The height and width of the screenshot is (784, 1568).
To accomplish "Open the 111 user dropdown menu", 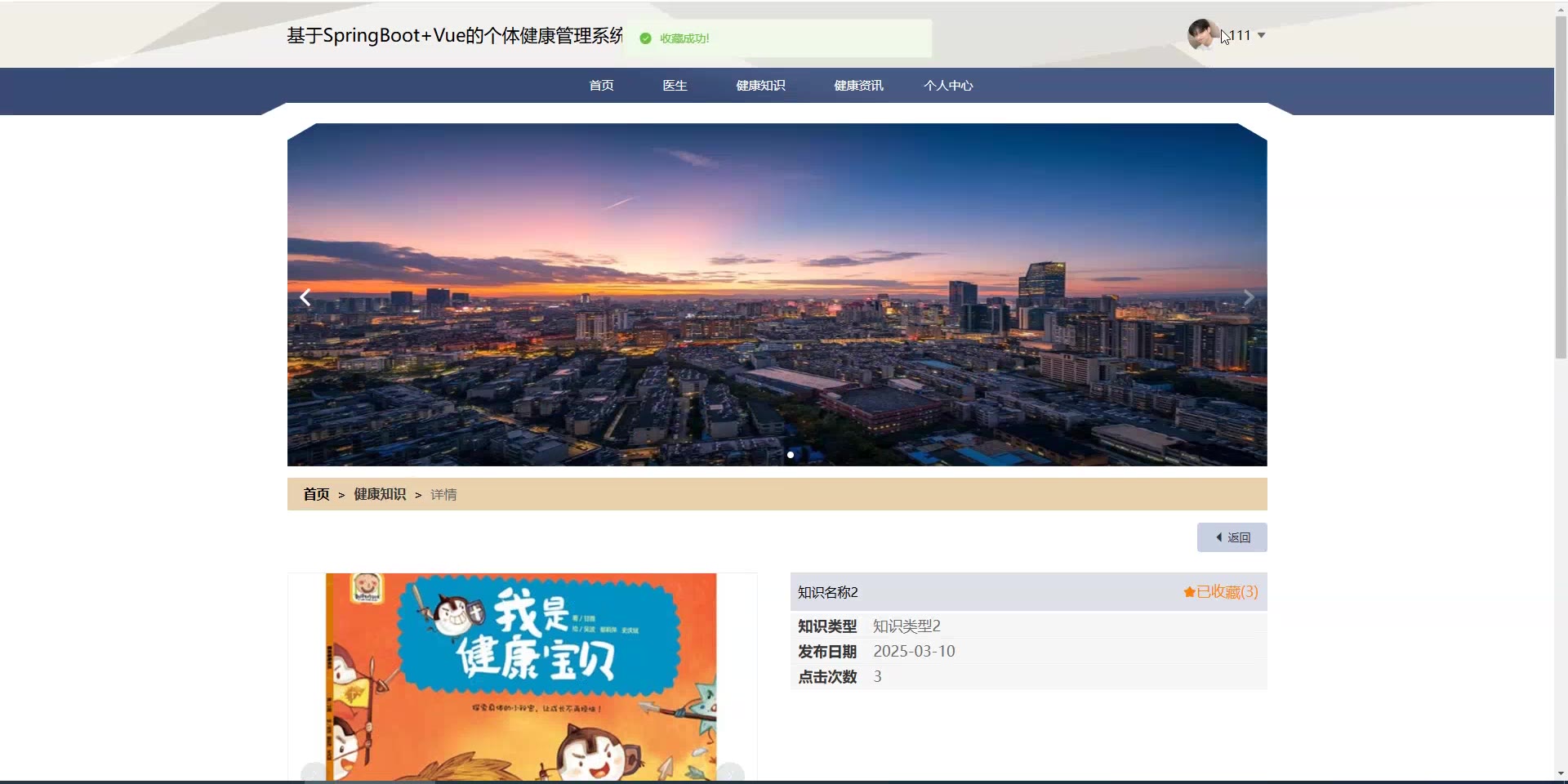I will click(1248, 35).
